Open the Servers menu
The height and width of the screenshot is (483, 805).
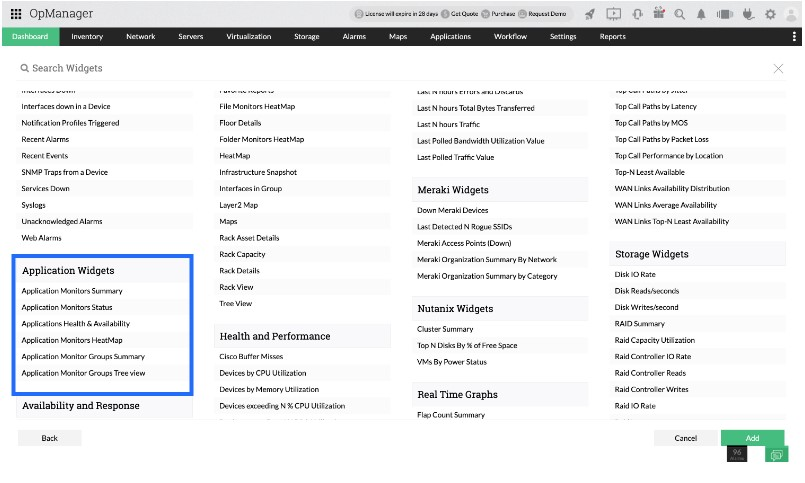190,36
